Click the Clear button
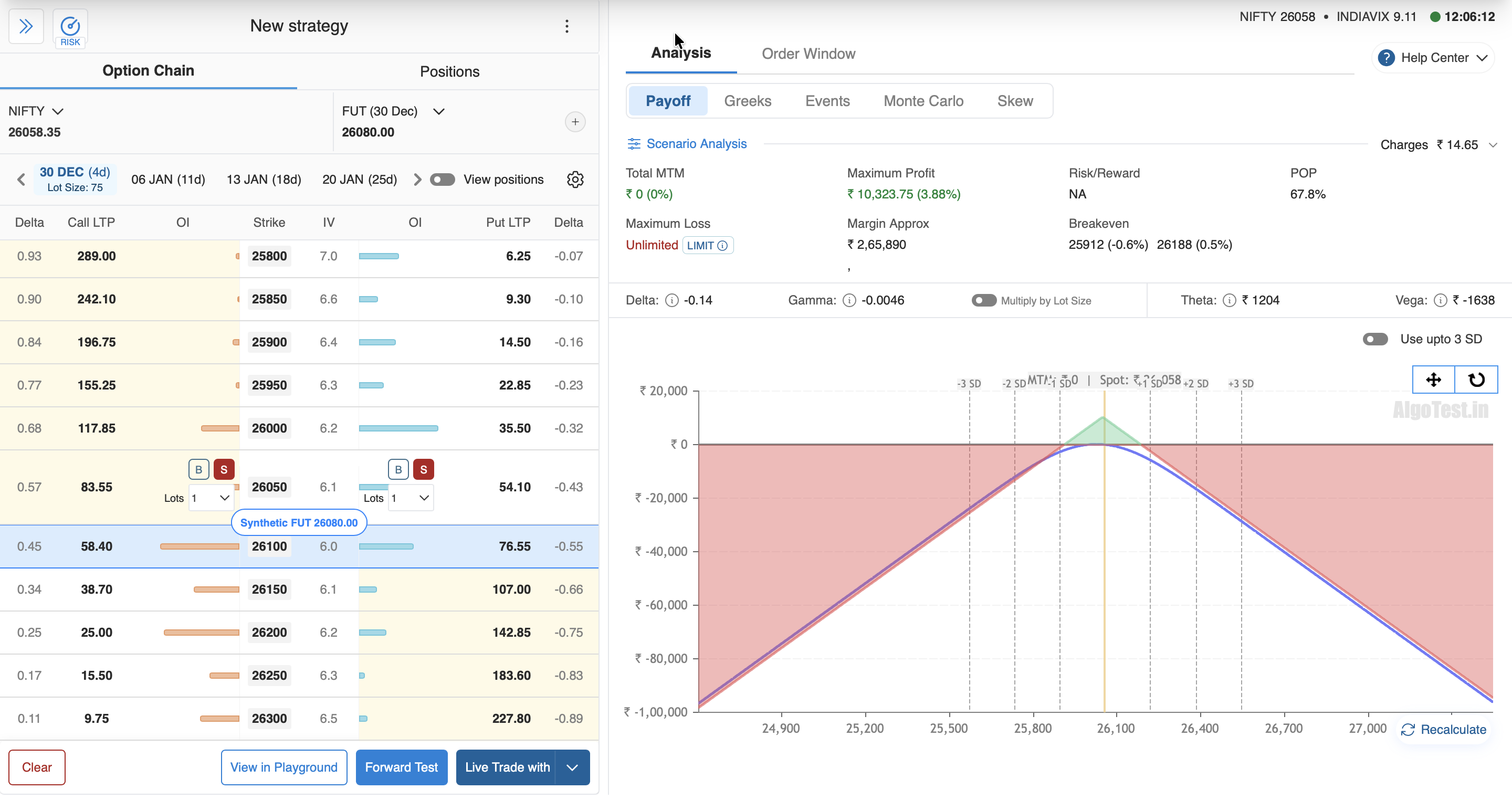This screenshot has width=1512, height=800. (x=36, y=767)
